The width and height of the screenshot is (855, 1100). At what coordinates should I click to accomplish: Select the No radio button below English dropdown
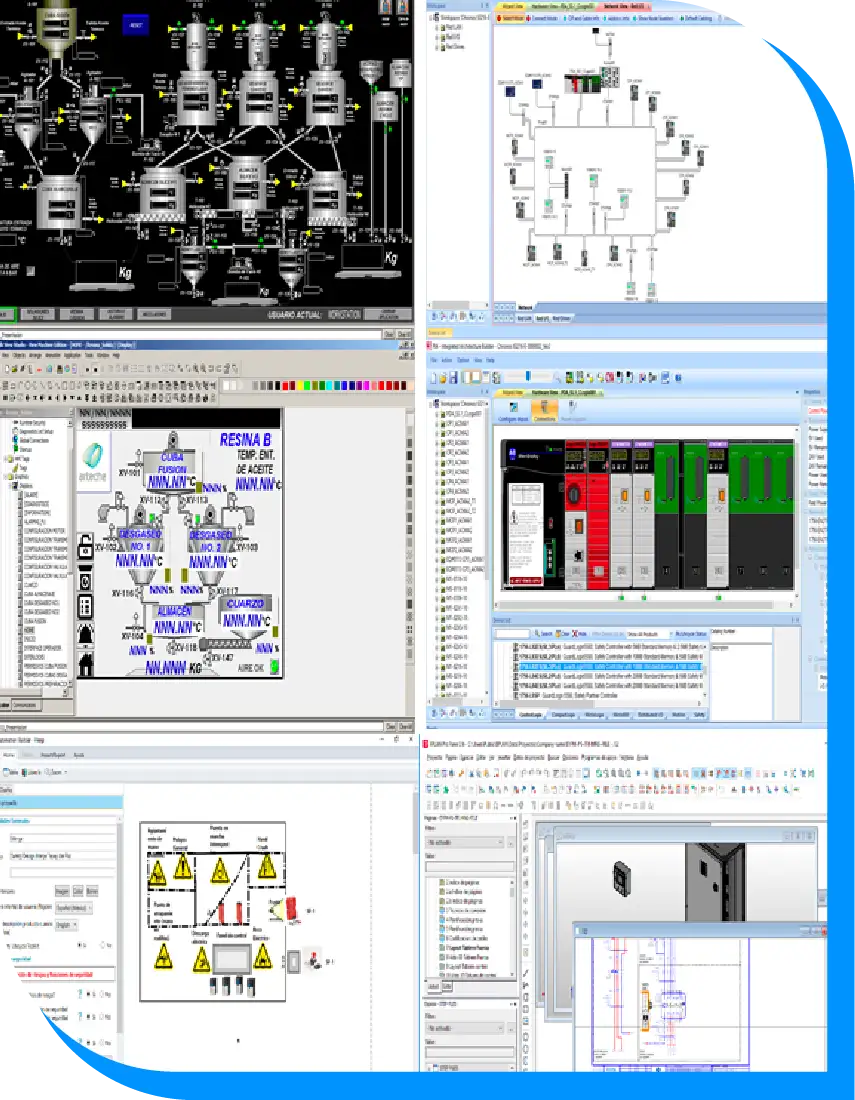pyautogui.click(x=102, y=943)
